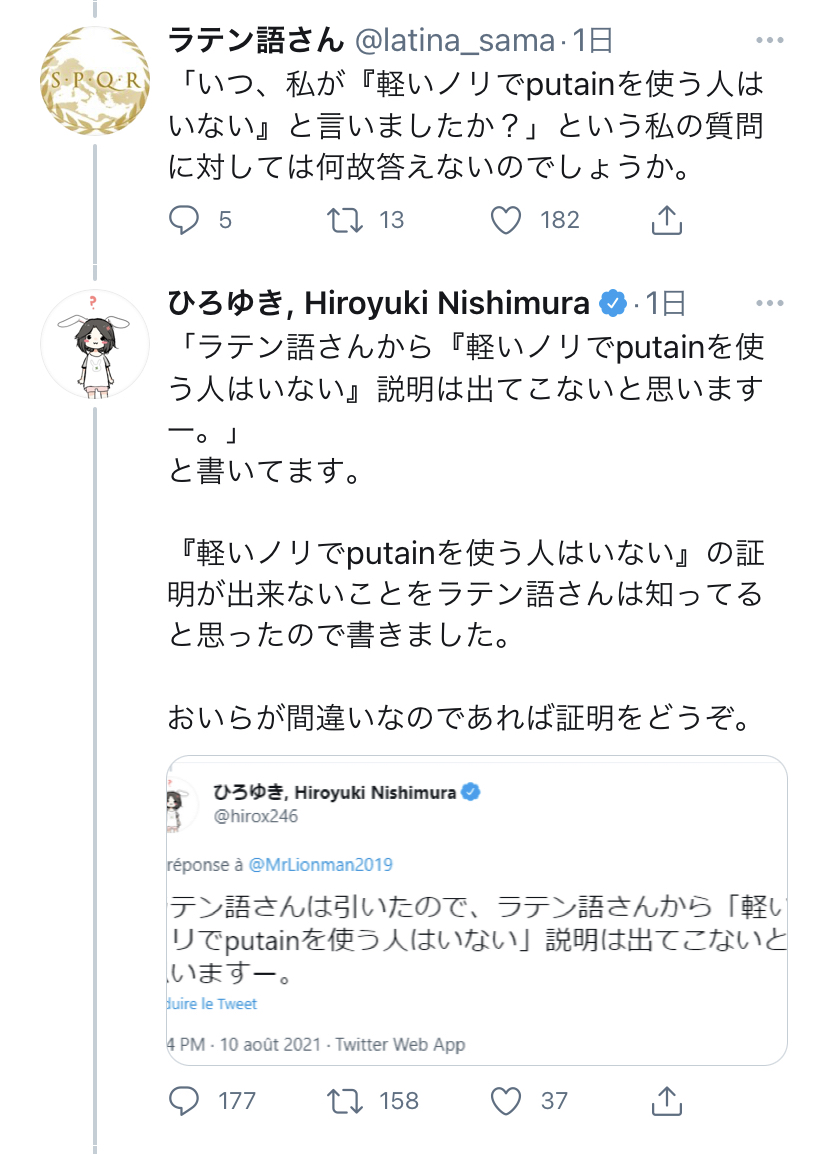Share the ラテン語さん tweet
Image resolution: width=828 pixels, height=1154 pixels.
667,219
